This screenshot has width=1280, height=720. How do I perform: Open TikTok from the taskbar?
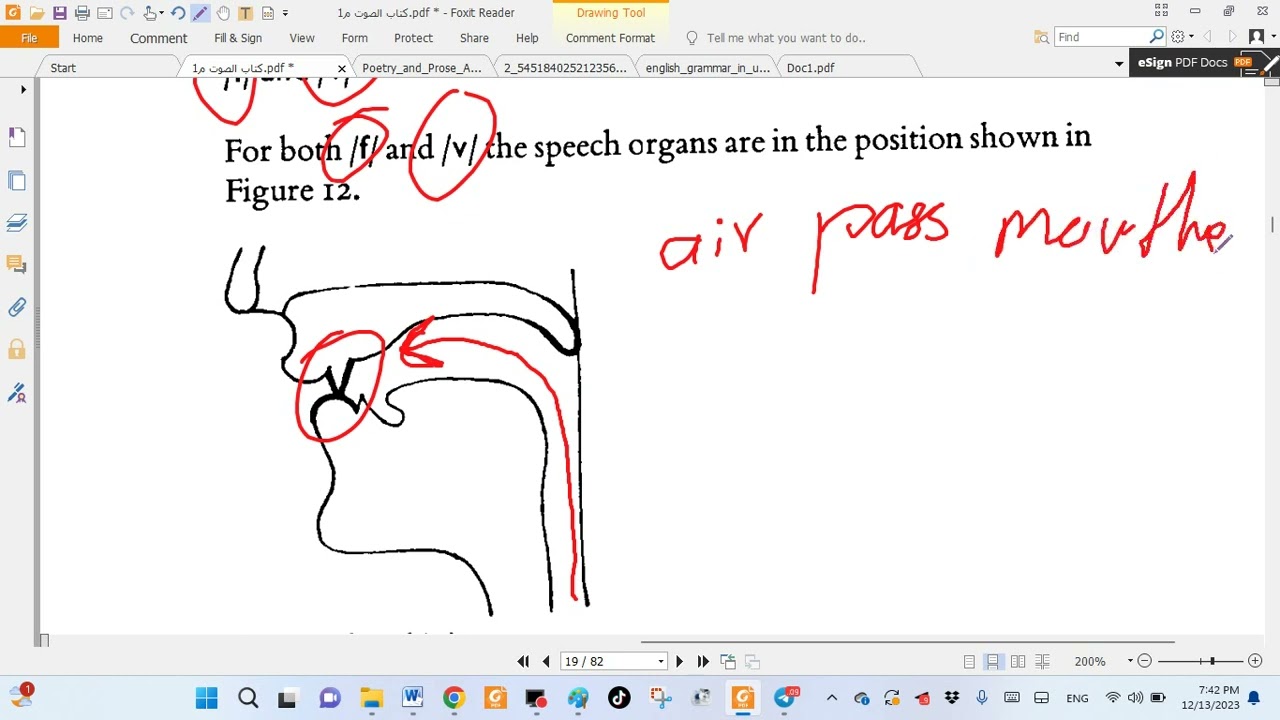click(x=619, y=698)
